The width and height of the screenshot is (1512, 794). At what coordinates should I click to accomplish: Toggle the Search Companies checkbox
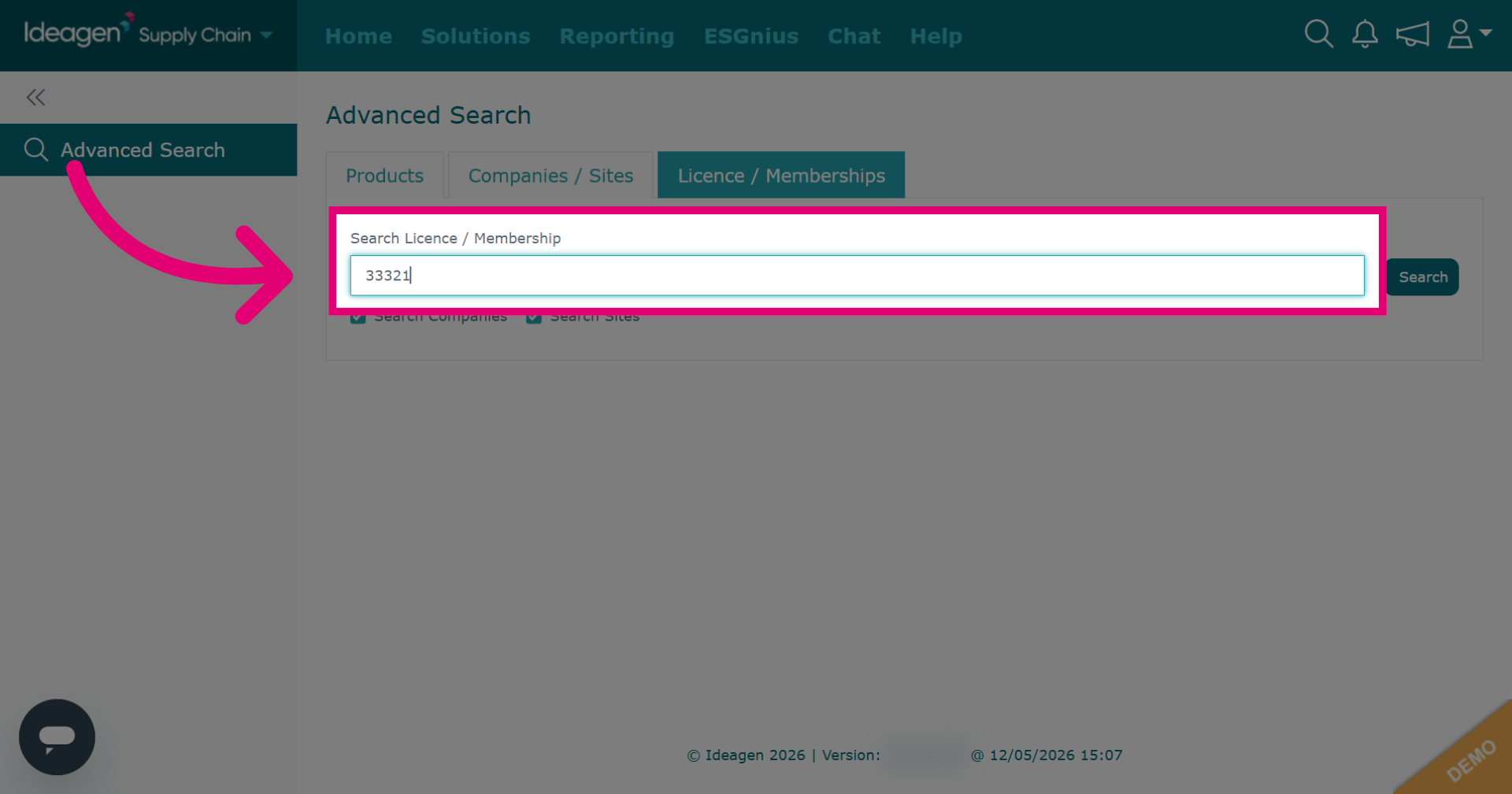point(358,317)
